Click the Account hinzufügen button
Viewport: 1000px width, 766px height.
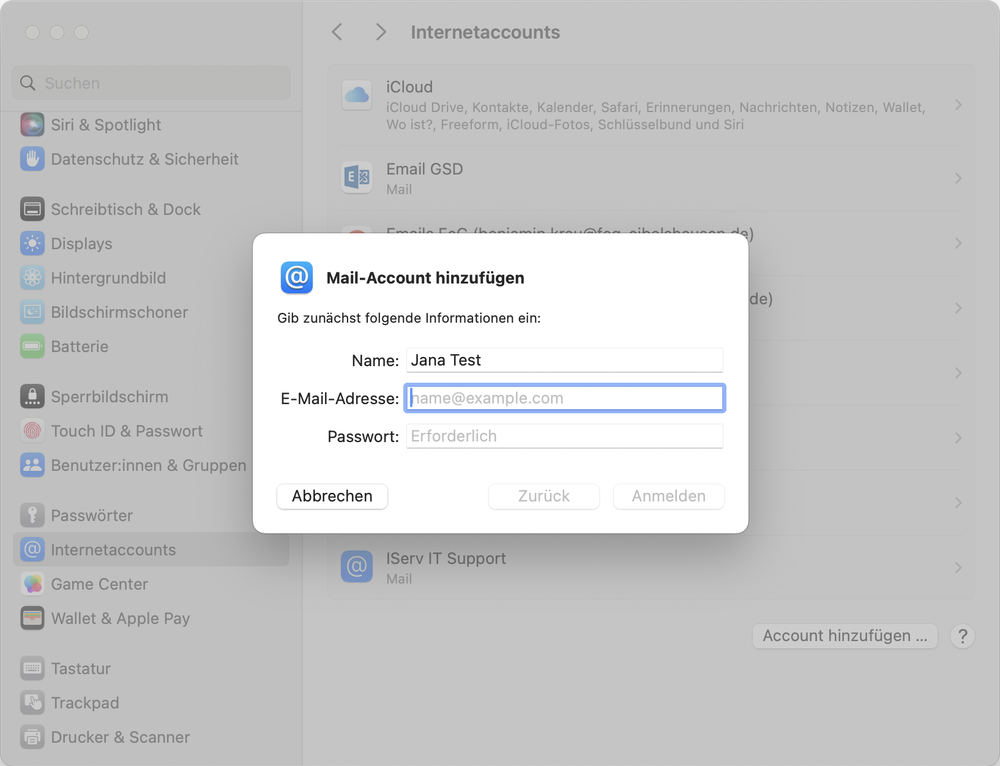pos(844,636)
